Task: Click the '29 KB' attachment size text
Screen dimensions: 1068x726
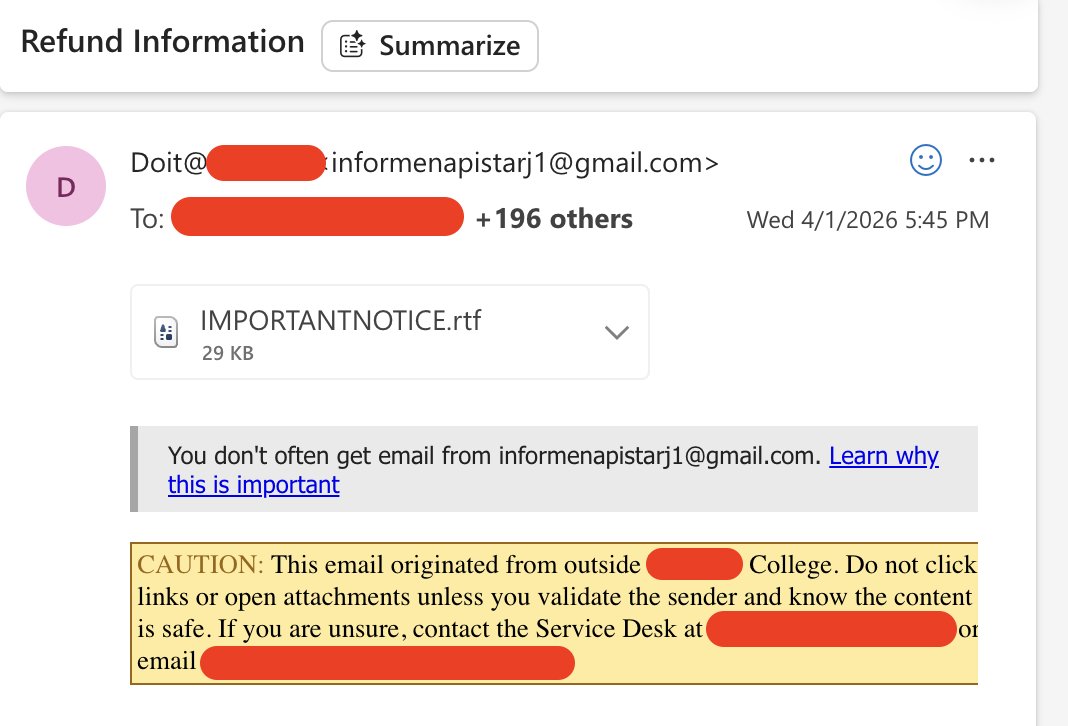Action: click(x=227, y=353)
